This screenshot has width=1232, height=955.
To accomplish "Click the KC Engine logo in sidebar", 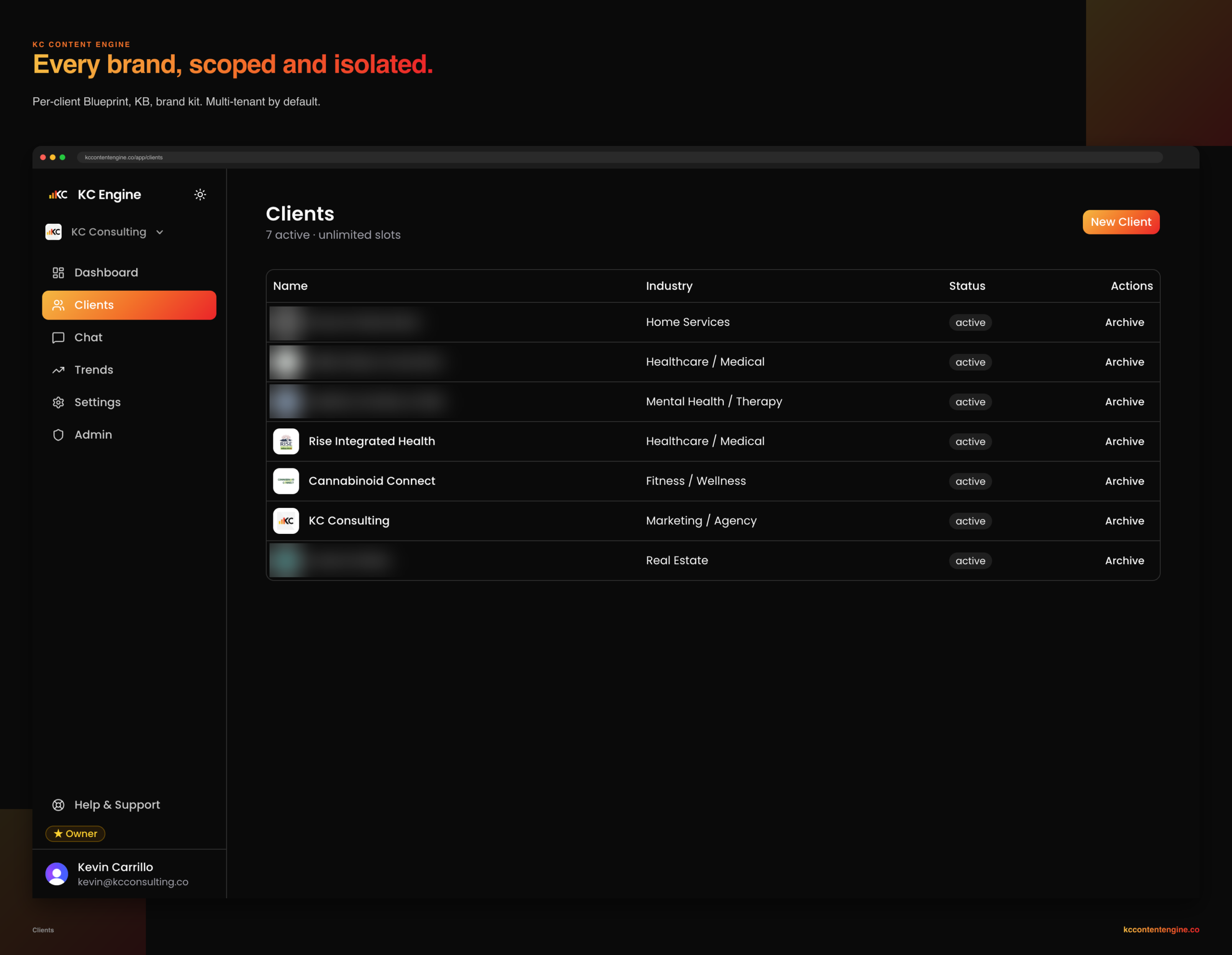I will [58, 194].
